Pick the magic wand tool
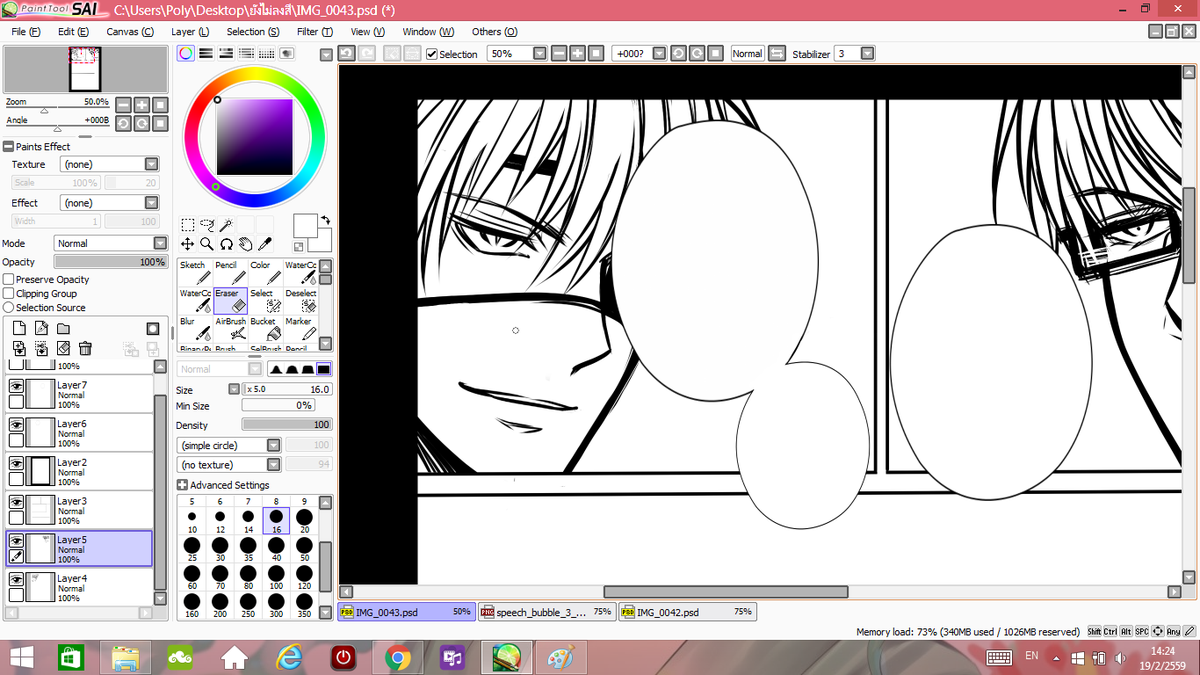This screenshot has width=1200, height=675. [x=226, y=225]
